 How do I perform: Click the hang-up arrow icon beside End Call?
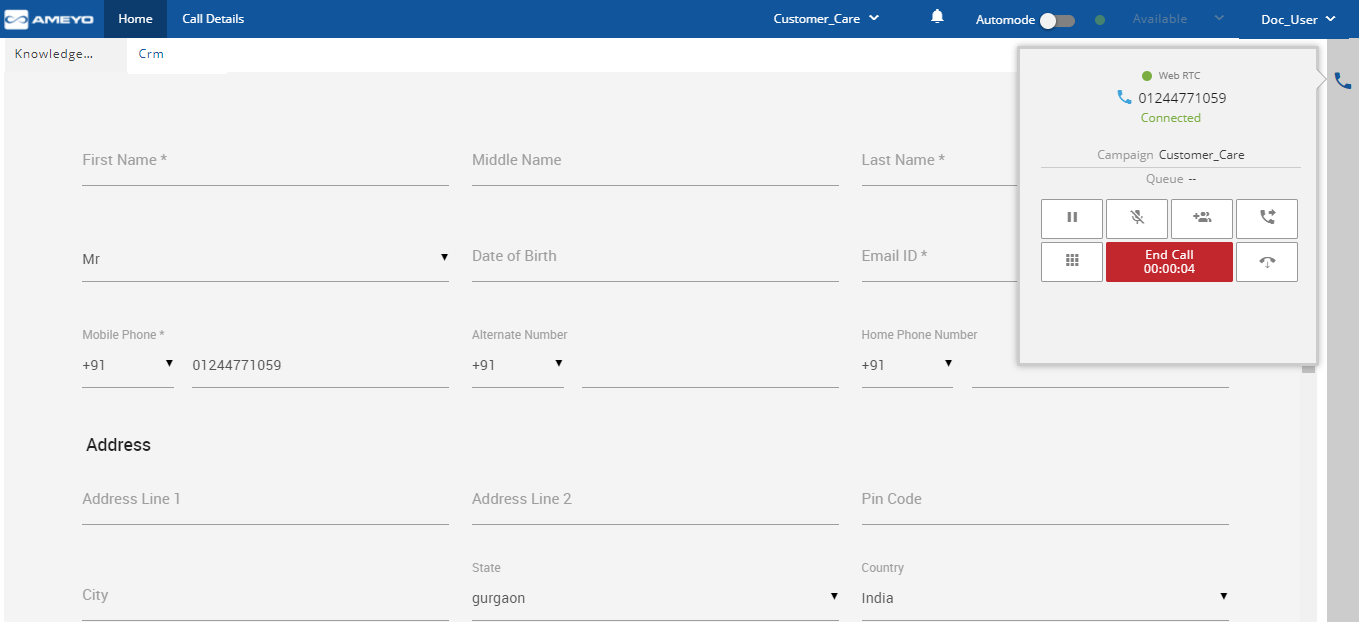pos(1266,262)
